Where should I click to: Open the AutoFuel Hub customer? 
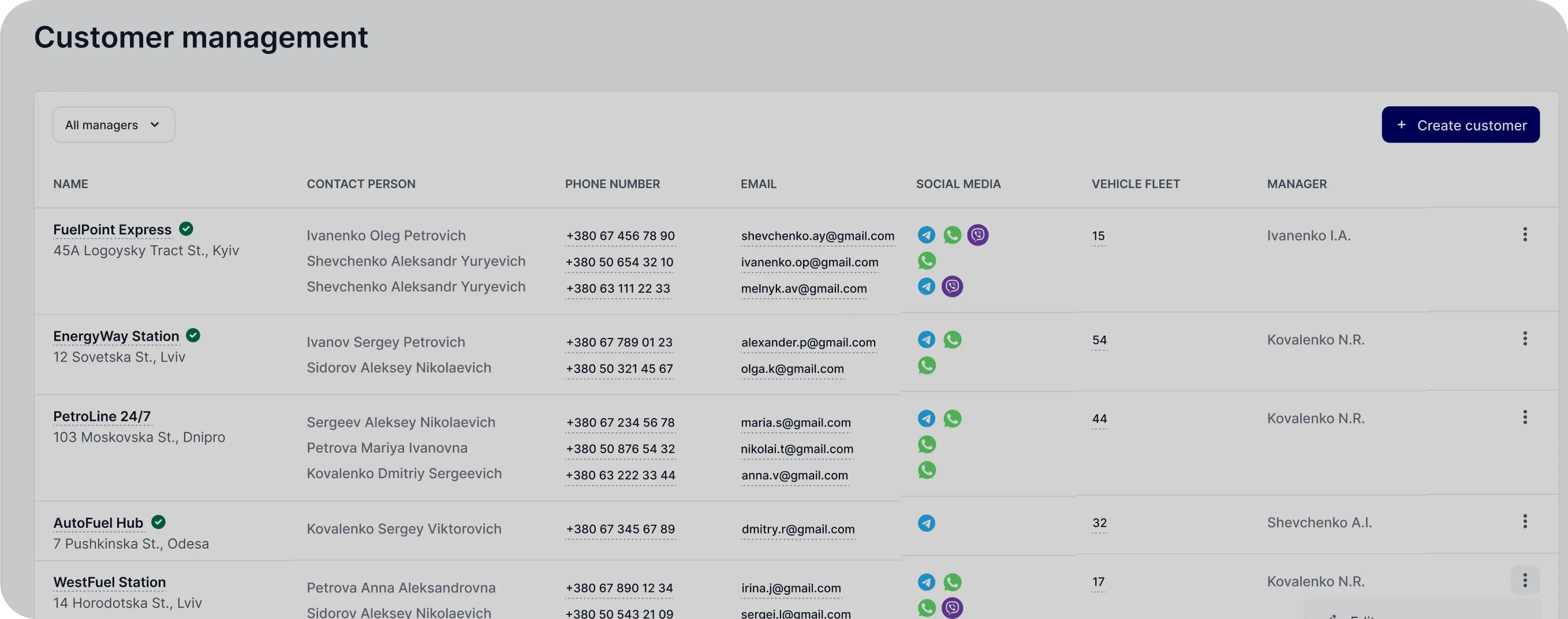pos(98,523)
